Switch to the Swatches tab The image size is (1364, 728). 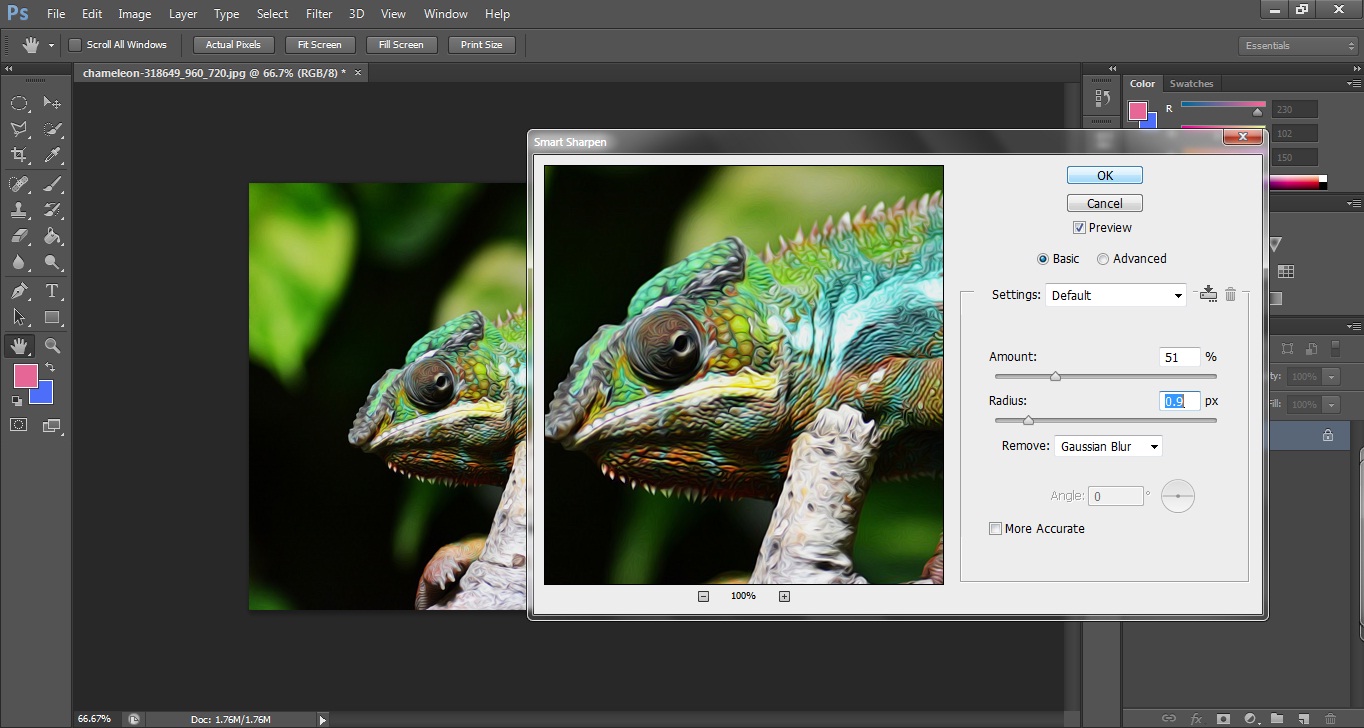[1191, 83]
